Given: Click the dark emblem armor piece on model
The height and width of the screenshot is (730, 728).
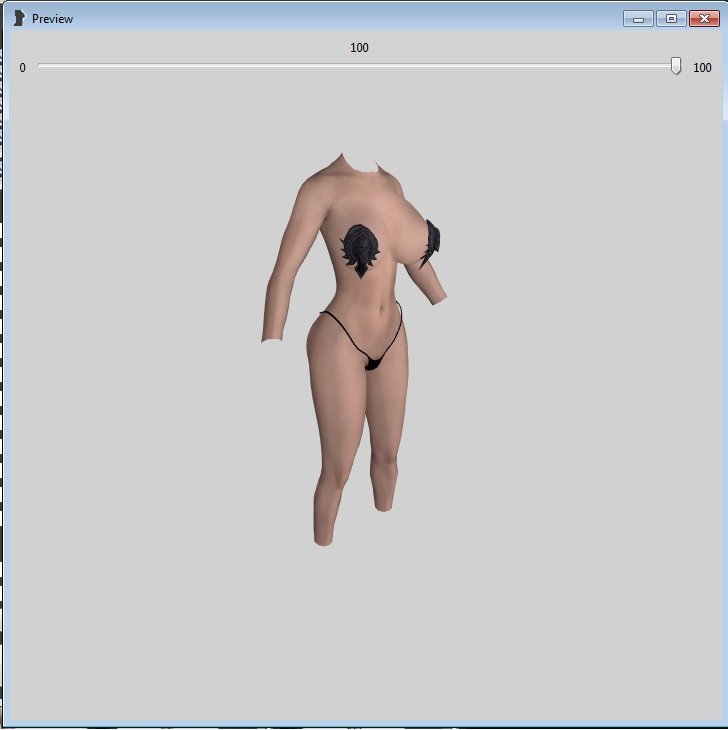Looking at the screenshot, I should [x=360, y=250].
